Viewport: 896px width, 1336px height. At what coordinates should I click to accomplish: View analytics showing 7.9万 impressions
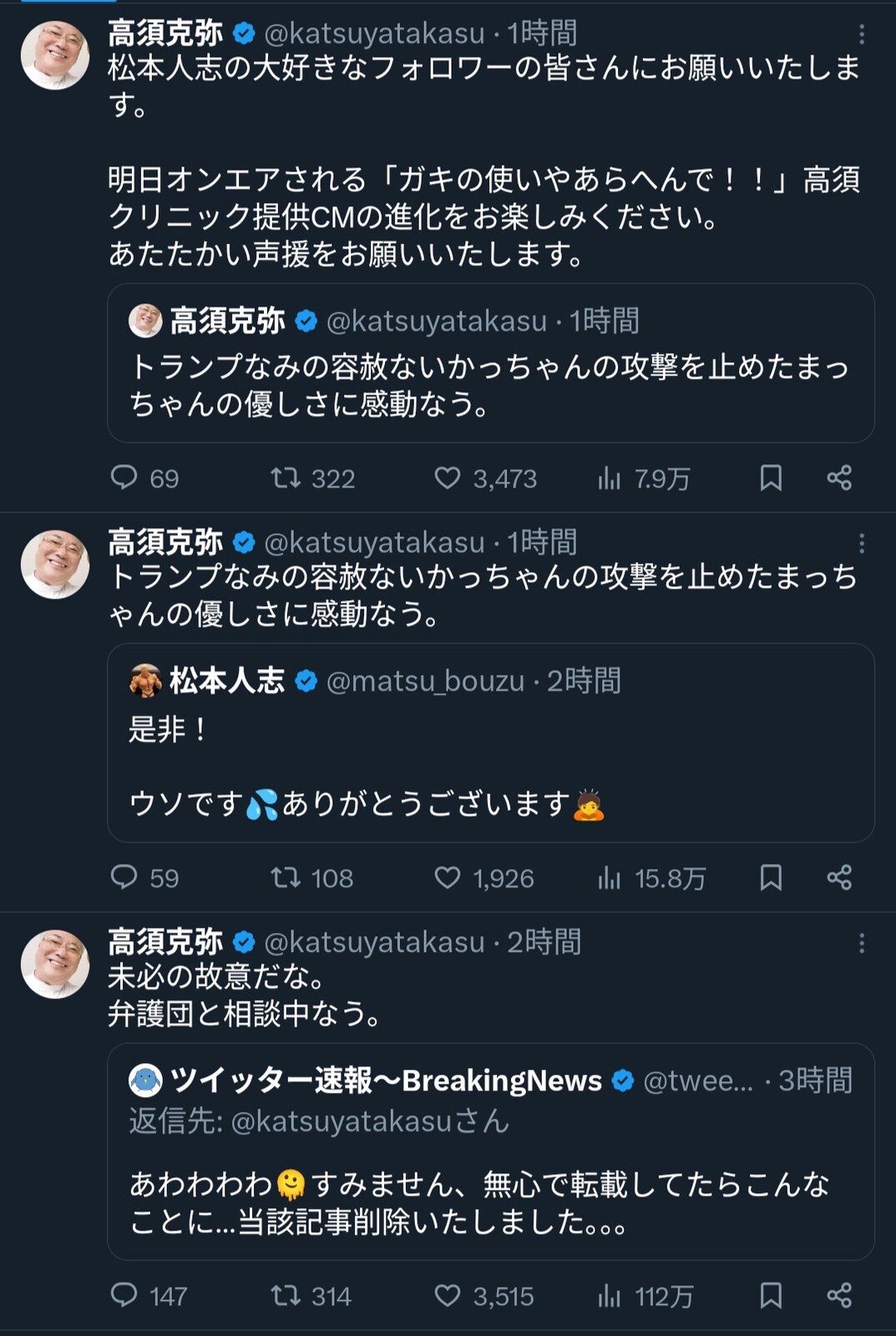click(644, 478)
